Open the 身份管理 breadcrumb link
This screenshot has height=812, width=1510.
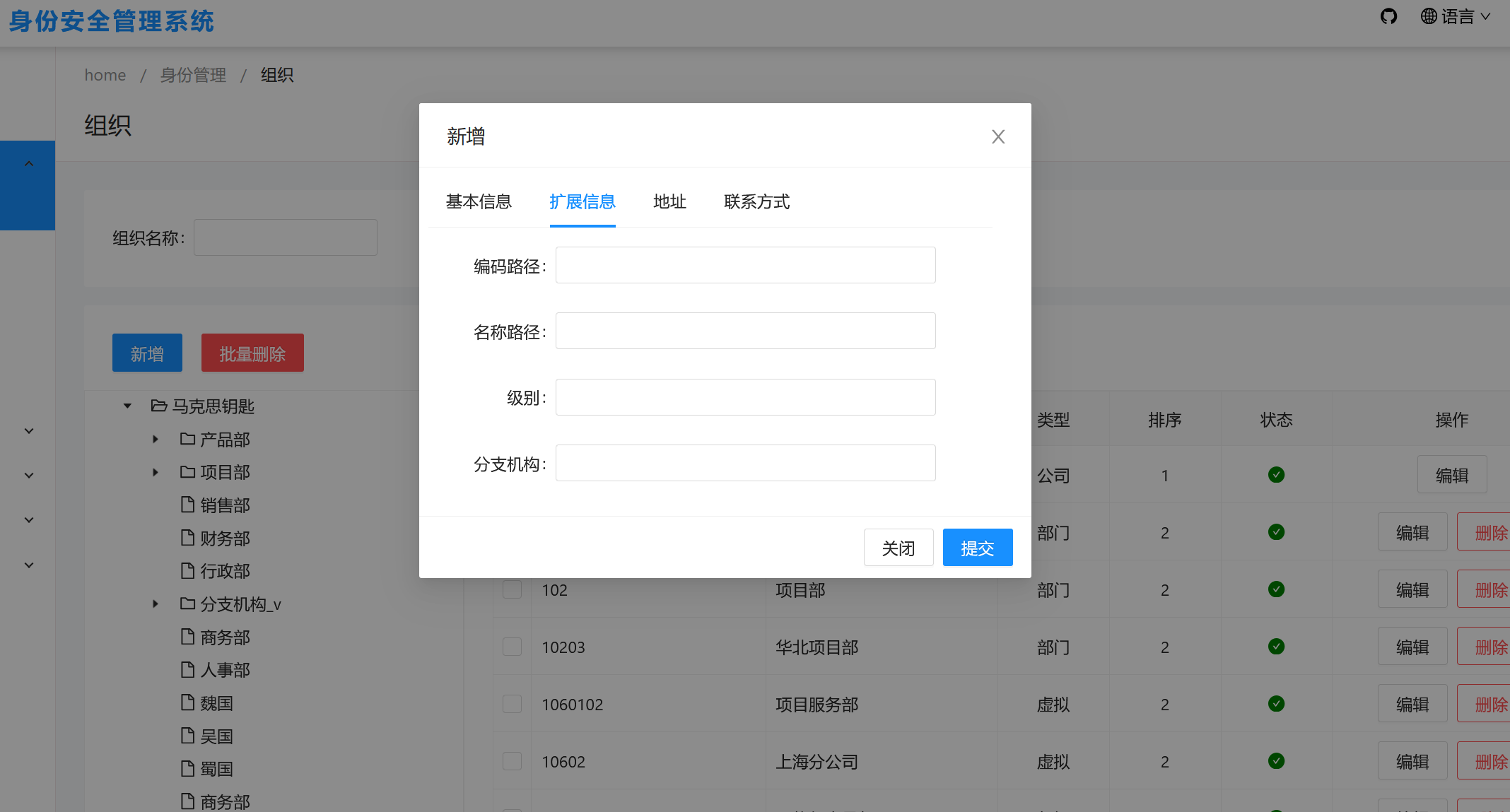(193, 75)
